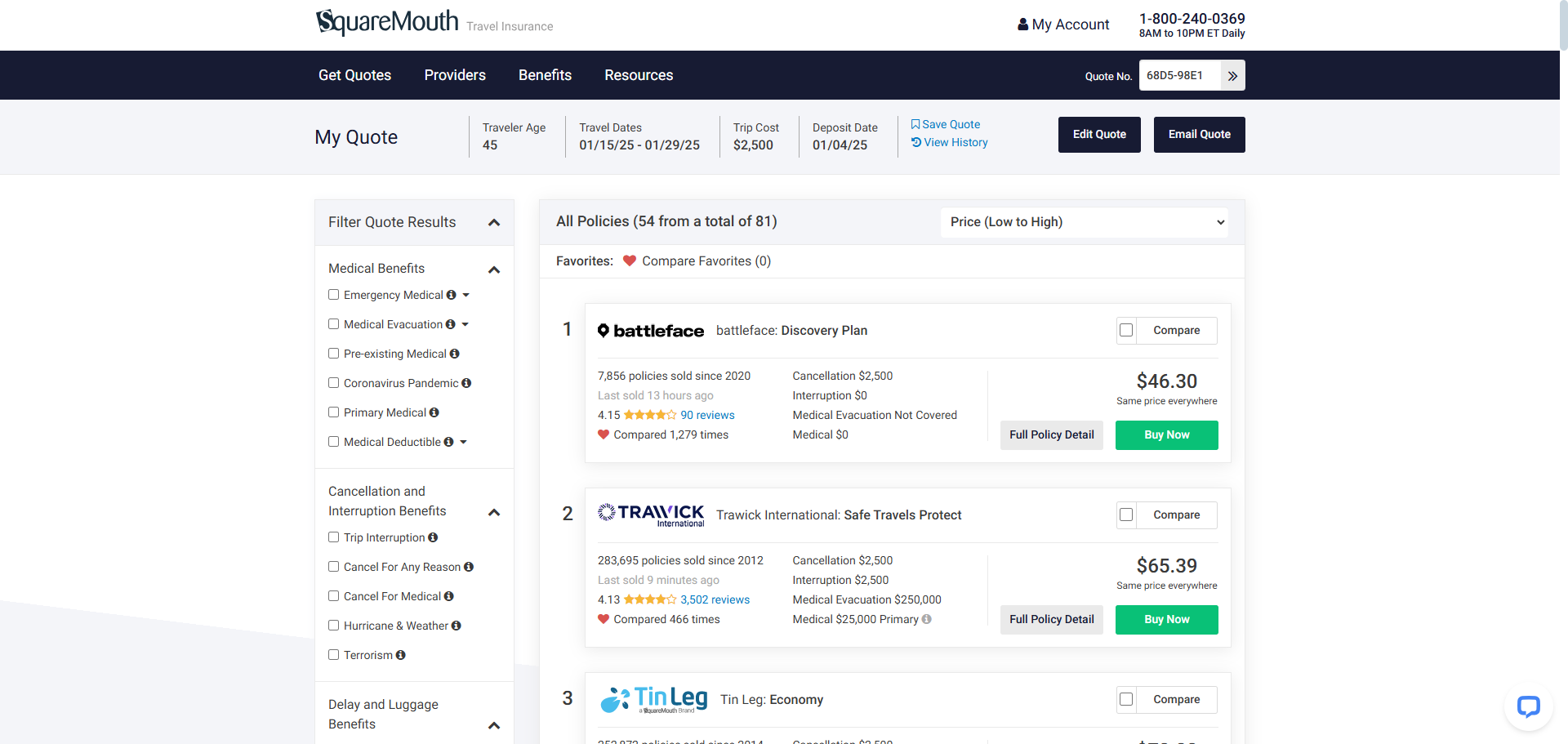This screenshot has width=1568, height=744.
Task: Click Trip Interruption info icon
Action: pyautogui.click(x=433, y=537)
